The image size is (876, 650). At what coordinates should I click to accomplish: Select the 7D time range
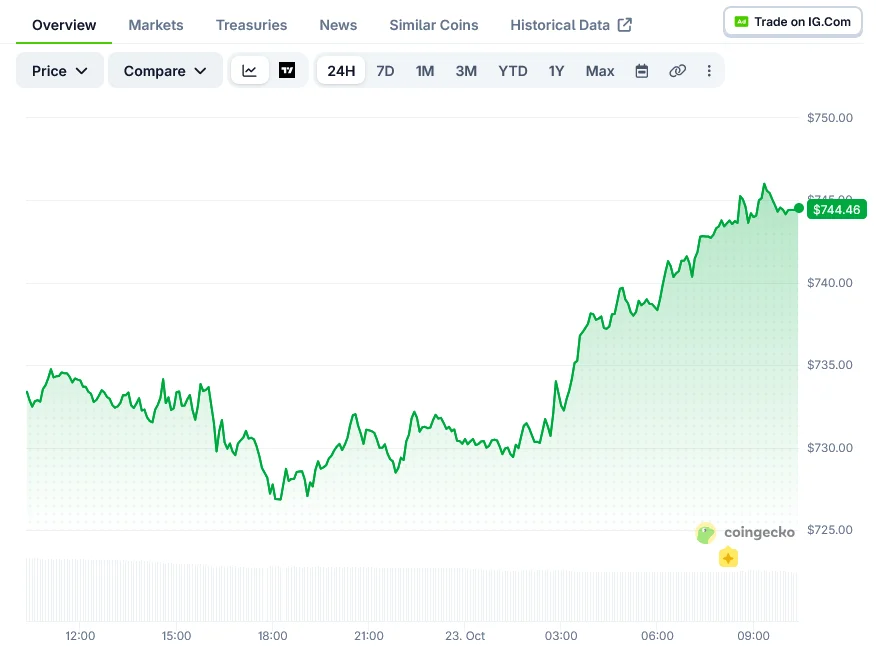coord(385,71)
